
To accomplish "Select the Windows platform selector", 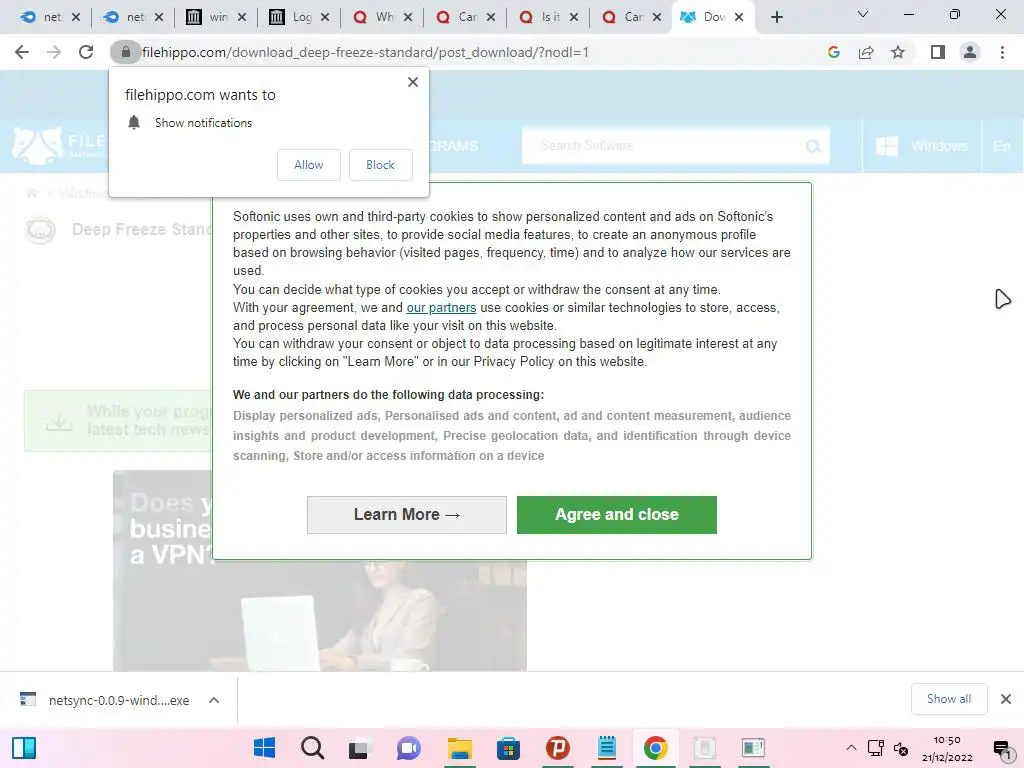I will [921, 146].
